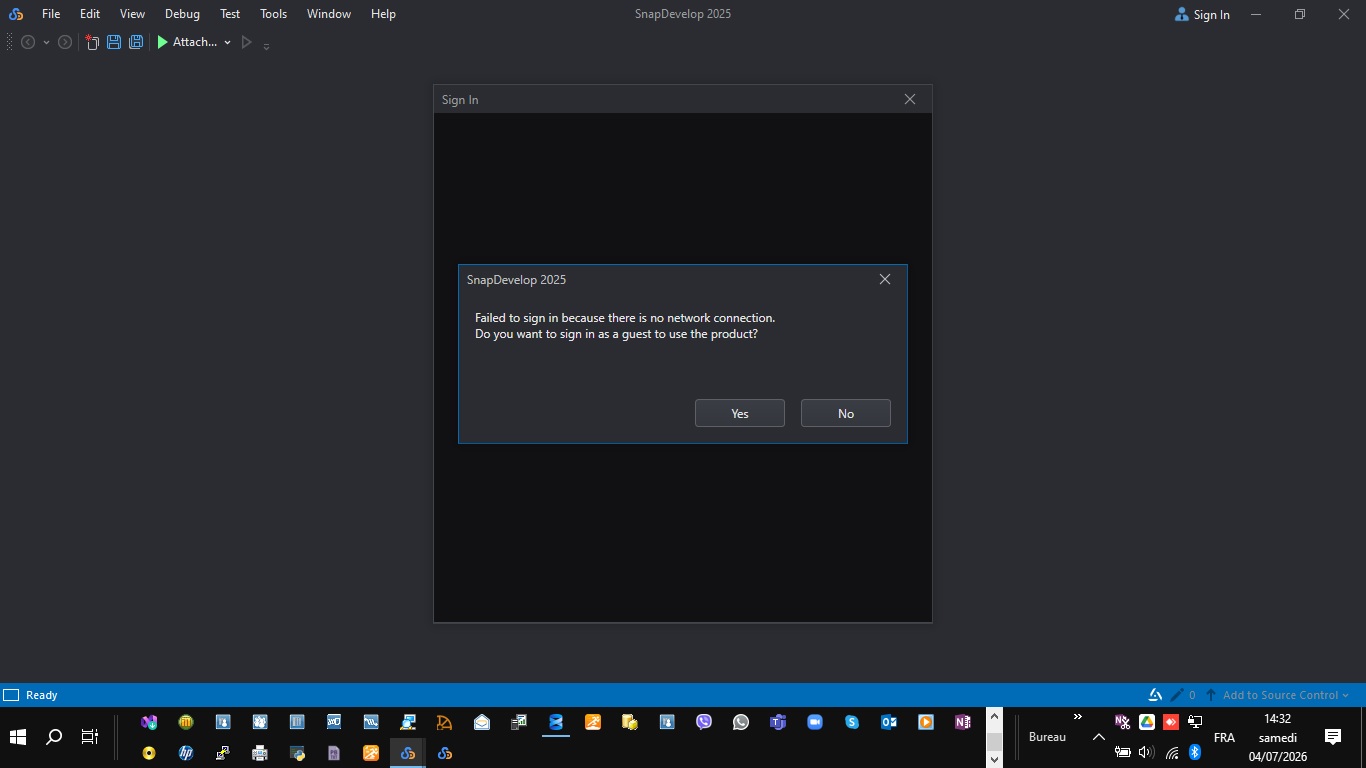
Task: Open Viber from the taskbar
Action: pos(704,722)
